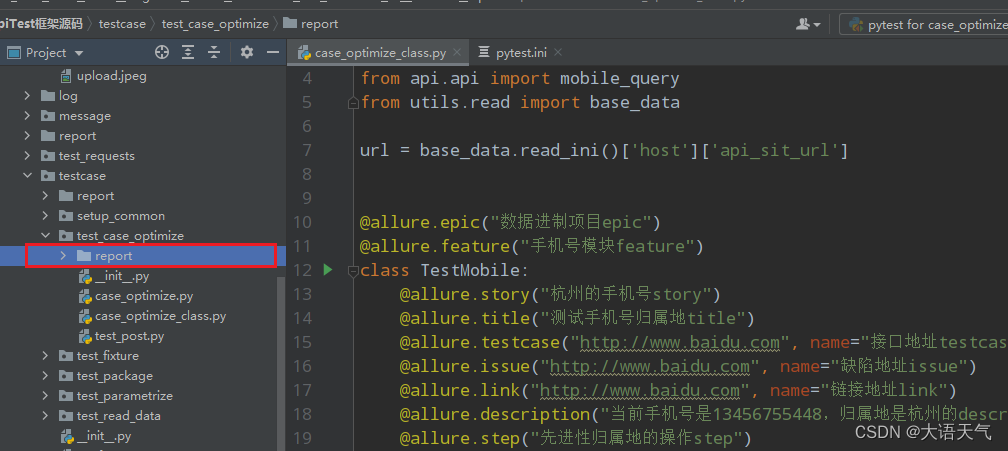1008x451 pixels.
Task: Select case_optimize_class.py in project tree
Action: point(160,316)
